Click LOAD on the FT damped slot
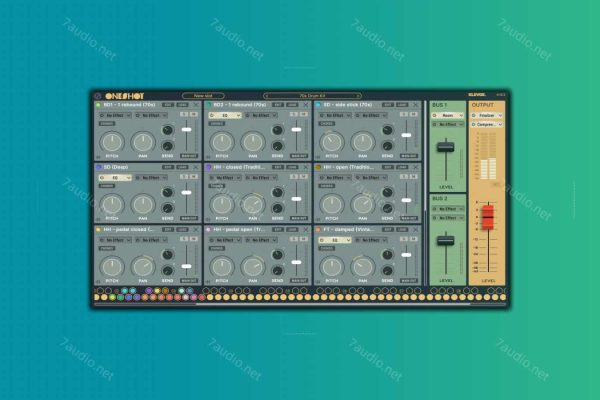This screenshot has height=400, width=600. [x=402, y=230]
